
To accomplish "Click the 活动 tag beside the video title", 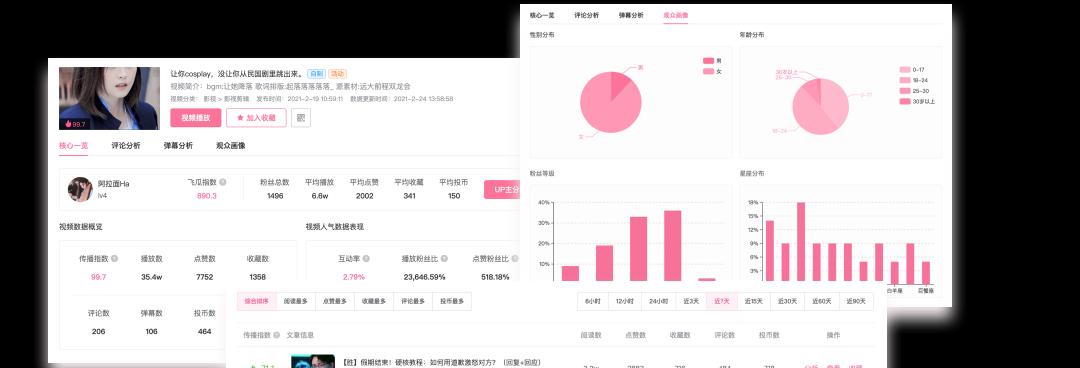I will 338,74.
